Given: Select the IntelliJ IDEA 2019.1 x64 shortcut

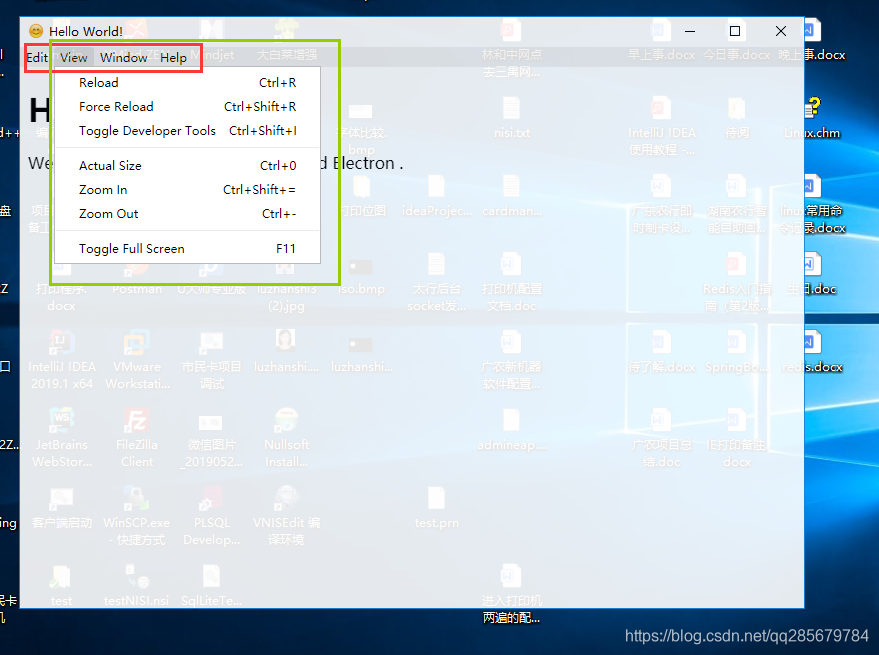Looking at the screenshot, I should [62, 359].
